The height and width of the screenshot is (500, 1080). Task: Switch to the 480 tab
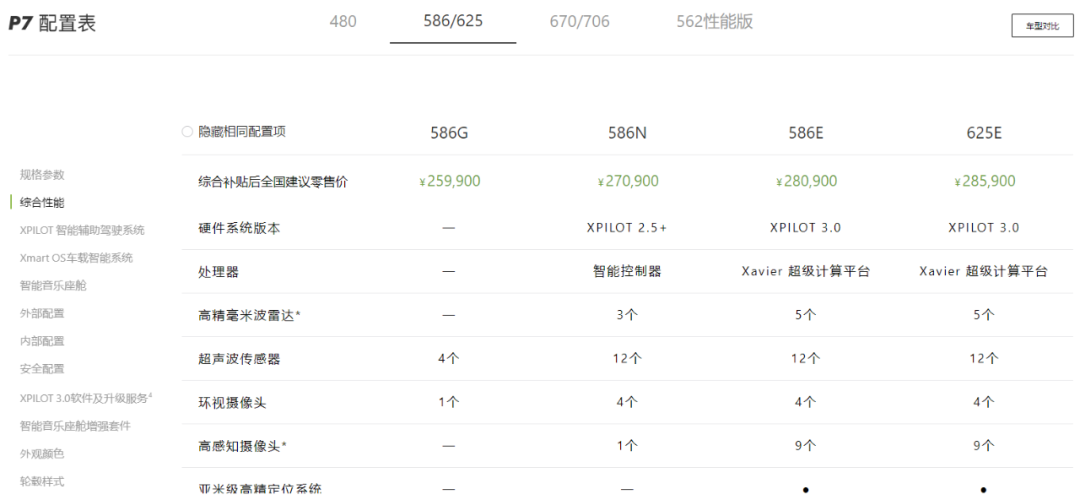coord(343,21)
